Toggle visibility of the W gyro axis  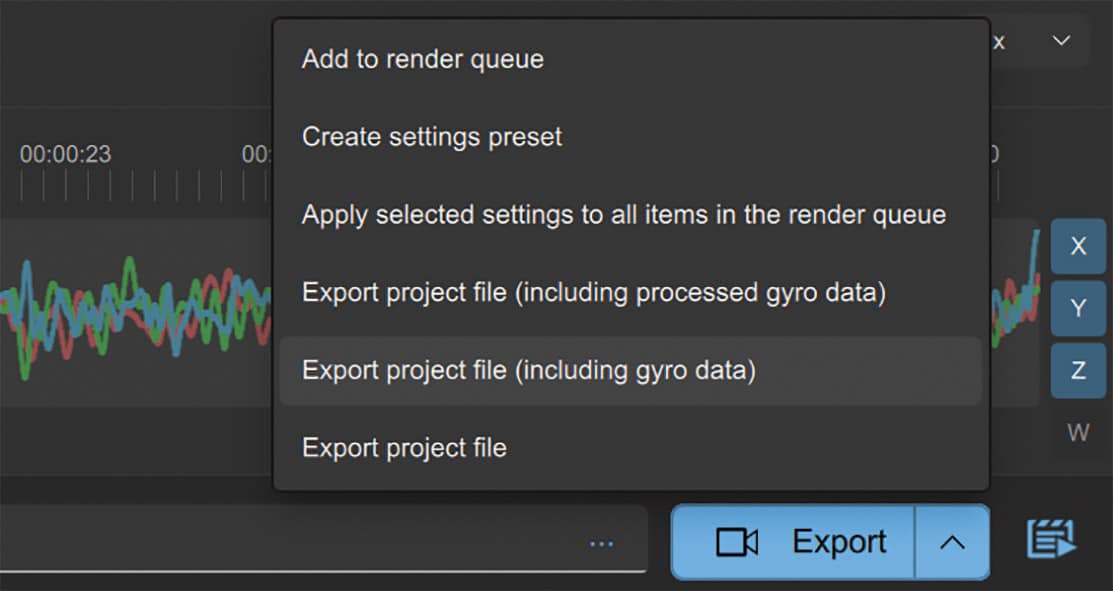tap(1077, 432)
